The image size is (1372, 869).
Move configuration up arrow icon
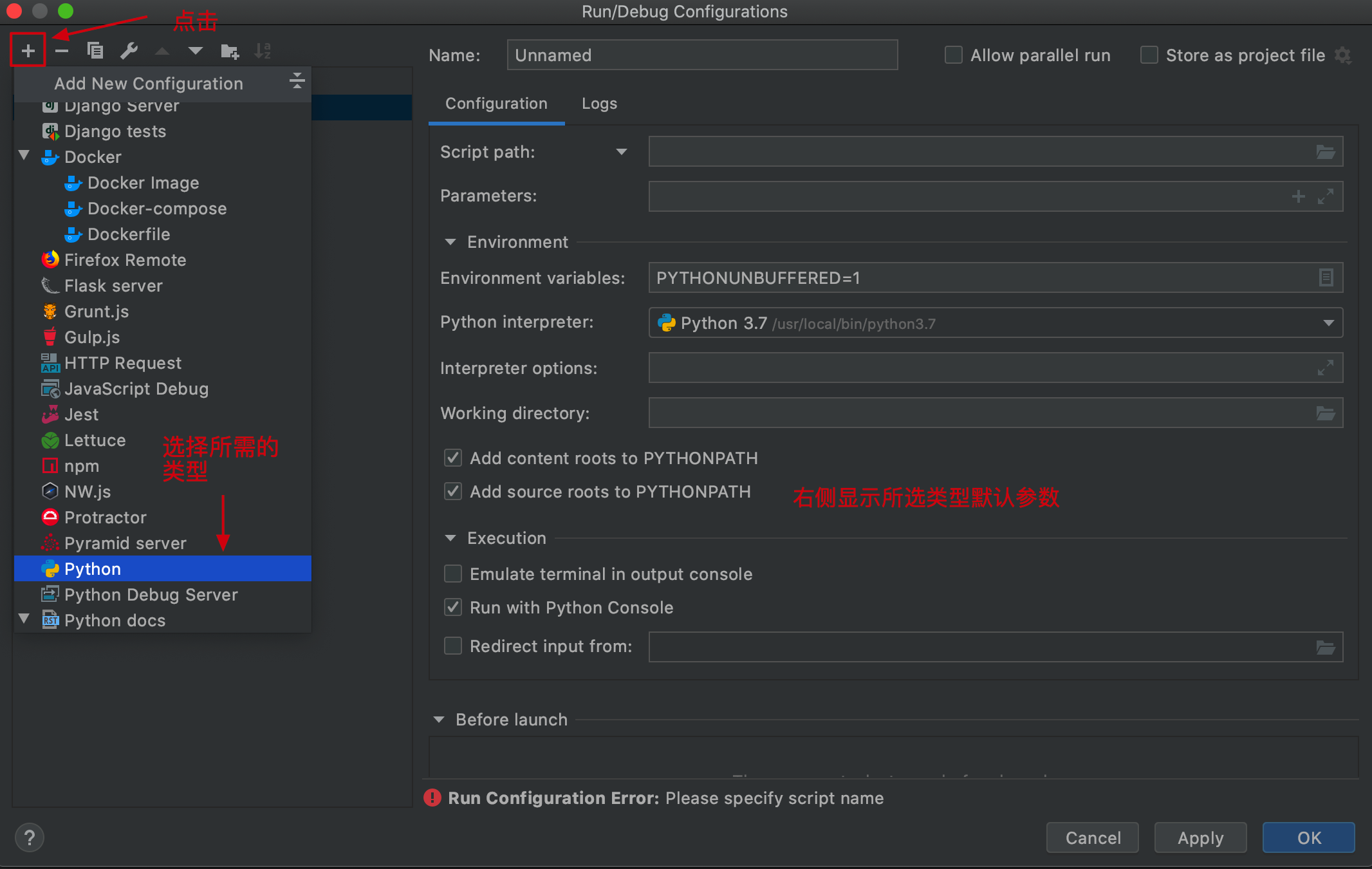tap(162, 51)
